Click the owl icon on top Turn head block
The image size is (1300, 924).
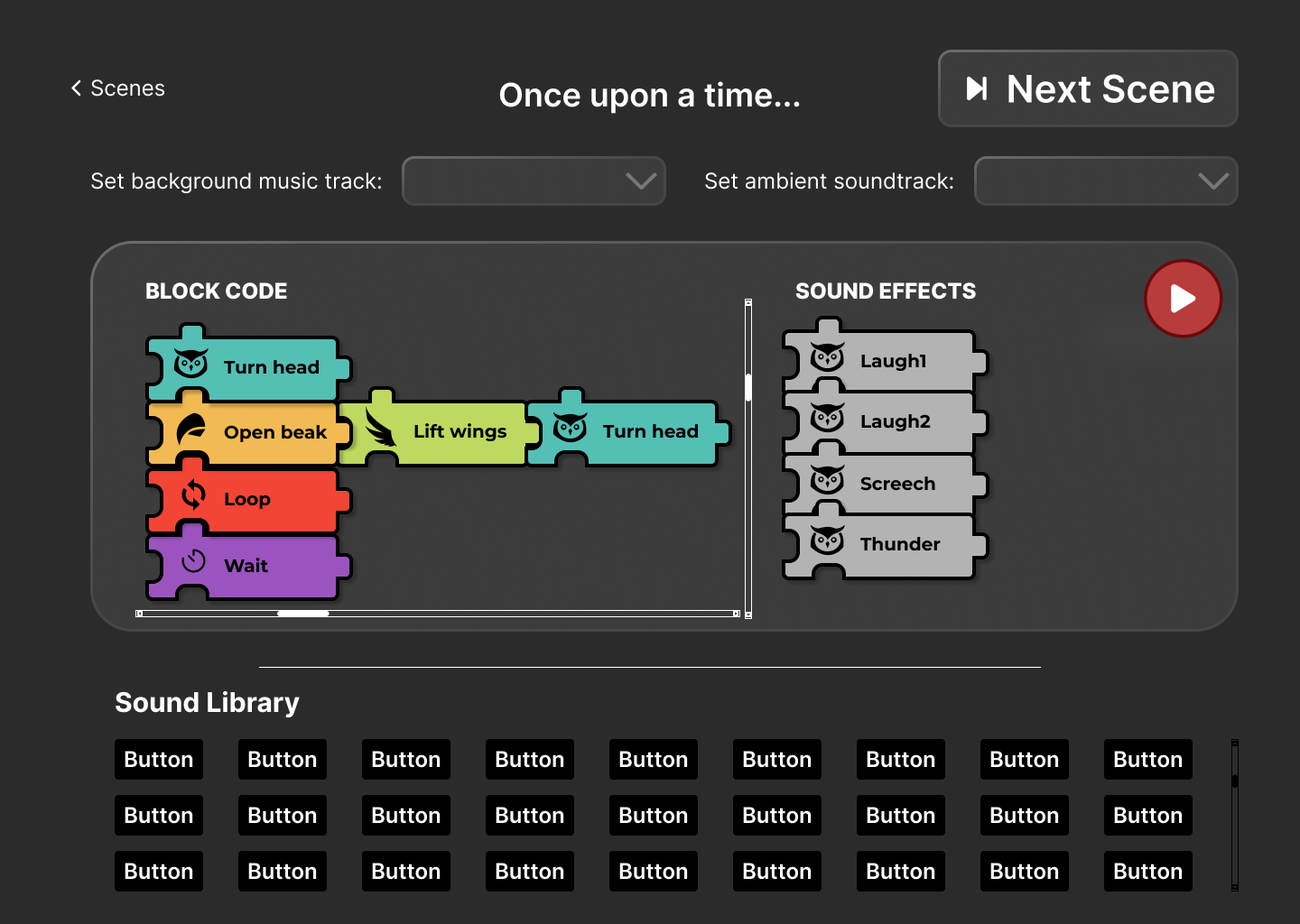tap(191, 365)
